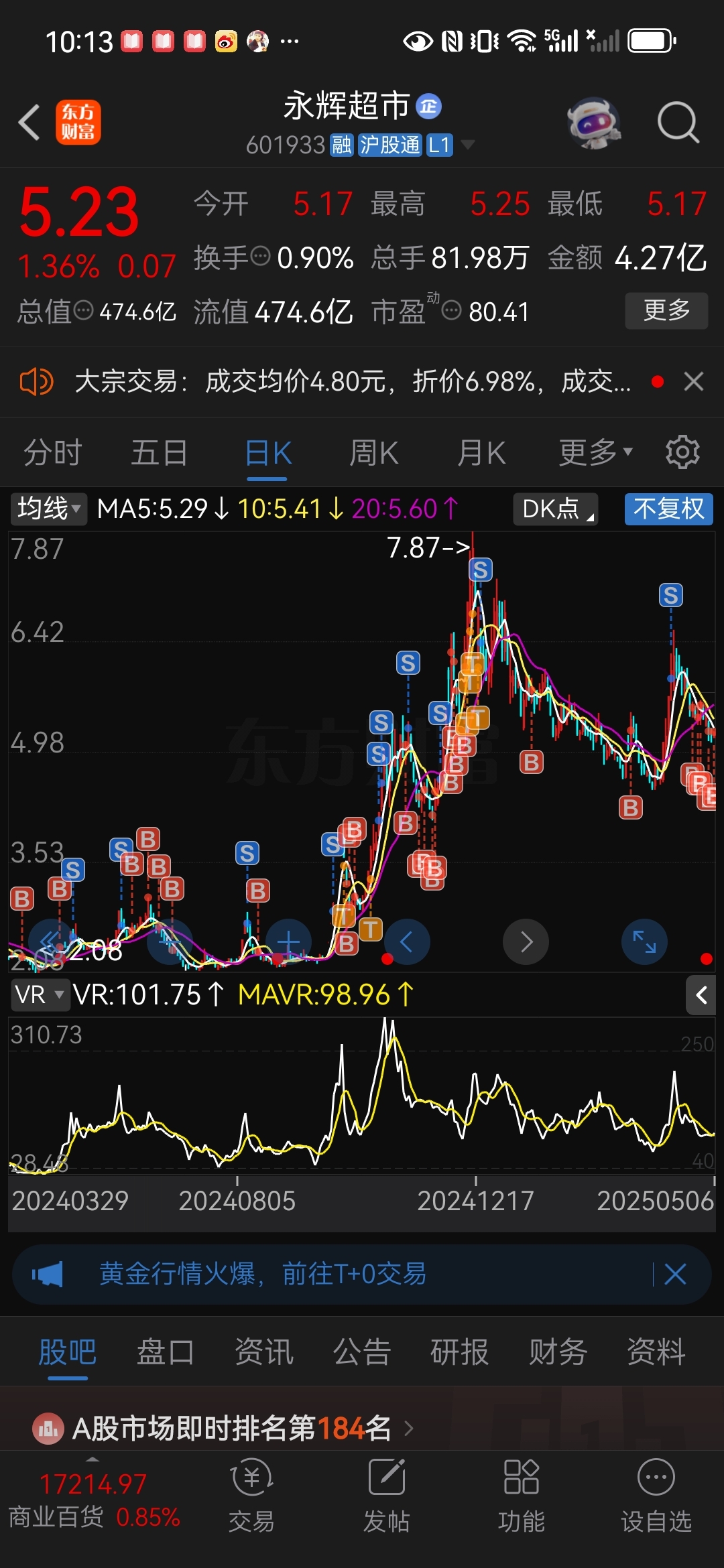Tap the back arrow icon
Screen dimensions: 724x1568
pos(29,122)
